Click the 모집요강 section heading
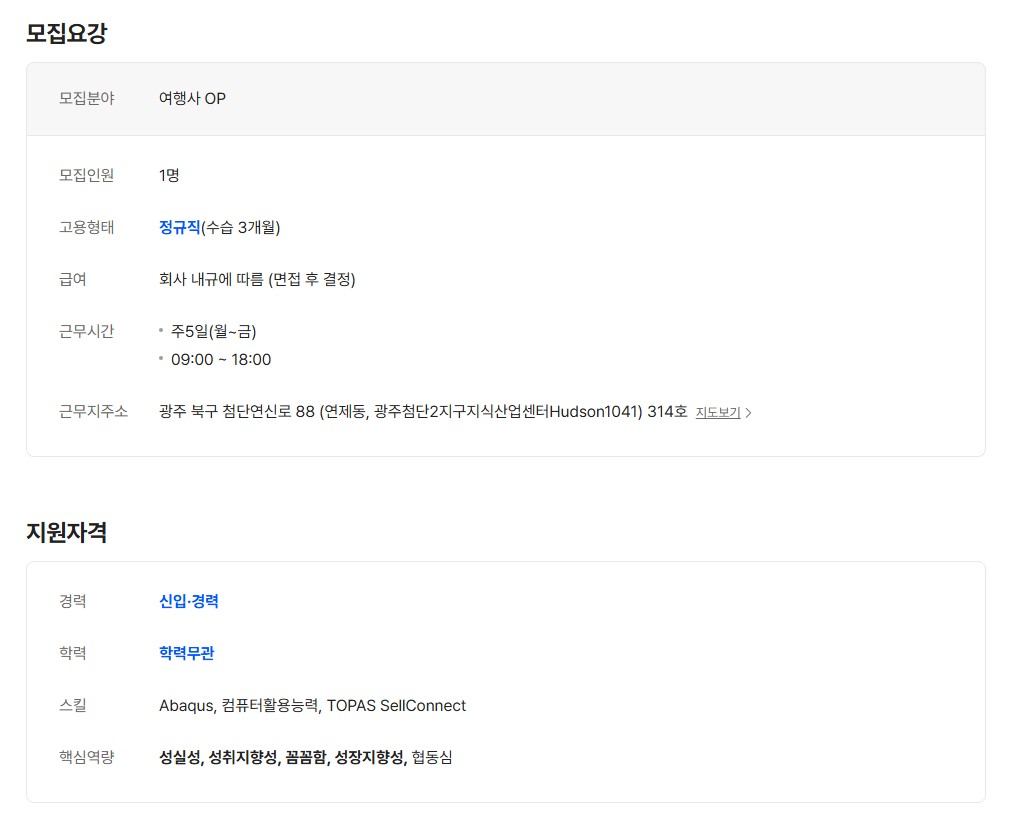Image resolution: width=1009 pixels, height=817 pixels. [66, 33]
